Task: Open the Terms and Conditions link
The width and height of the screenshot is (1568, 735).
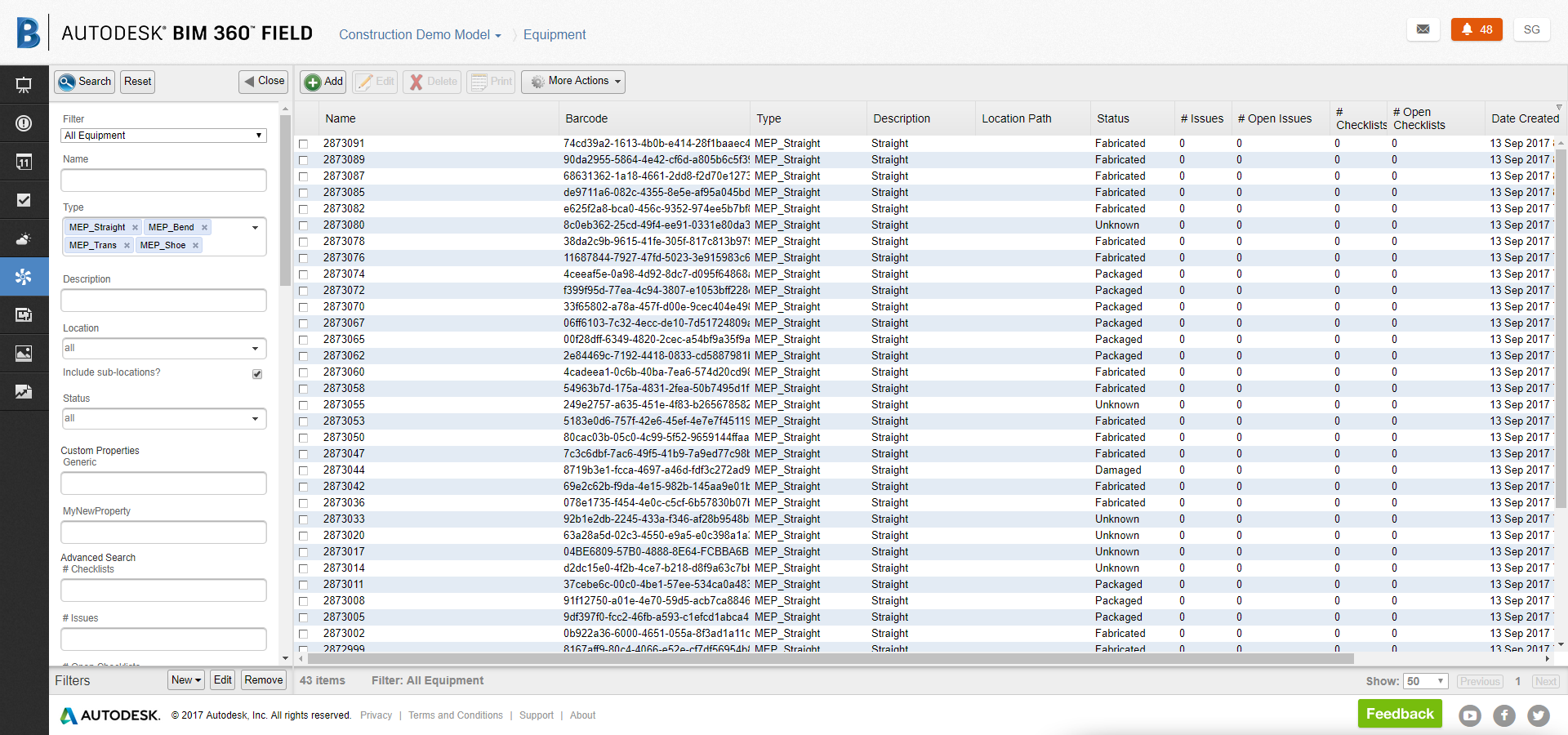Action: pyautogui.click(x=456, y=715)
